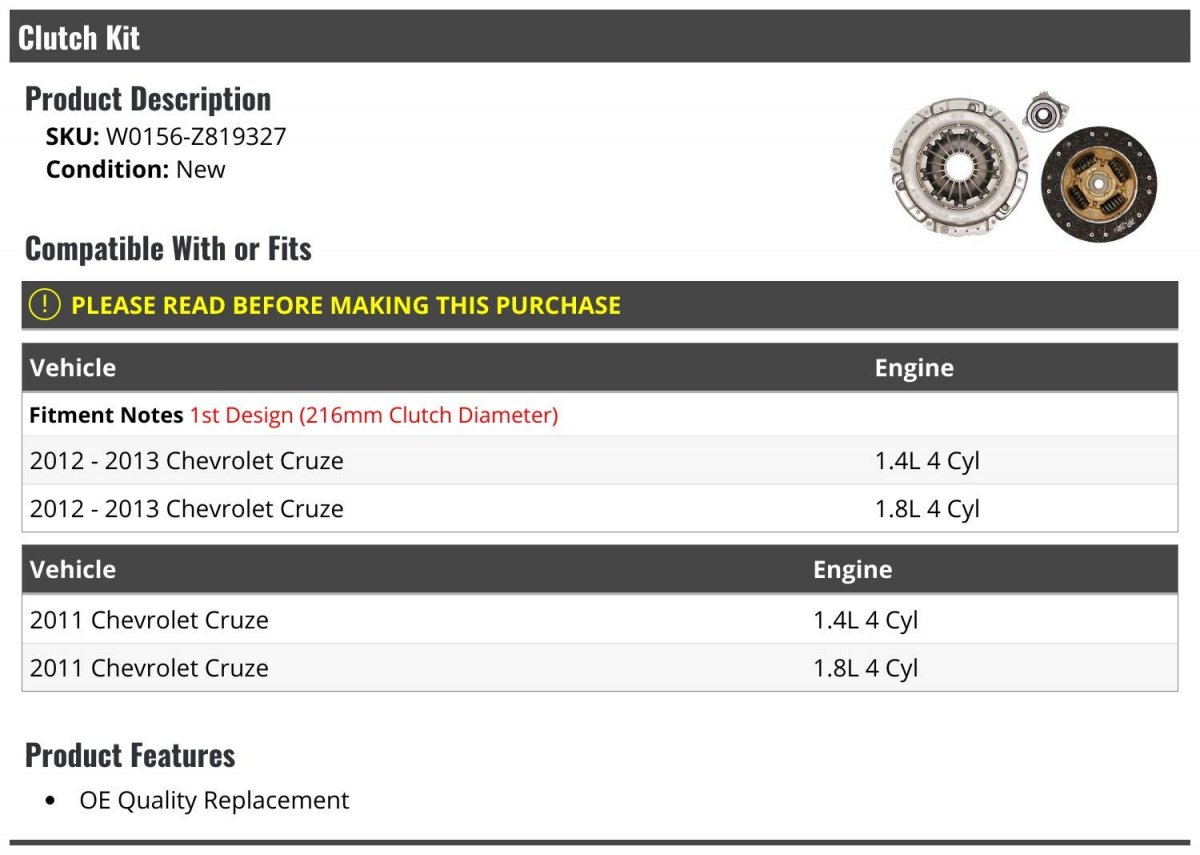Click the clutch disc image
Screen dimensions: 1200x855
click(1098, 186)
